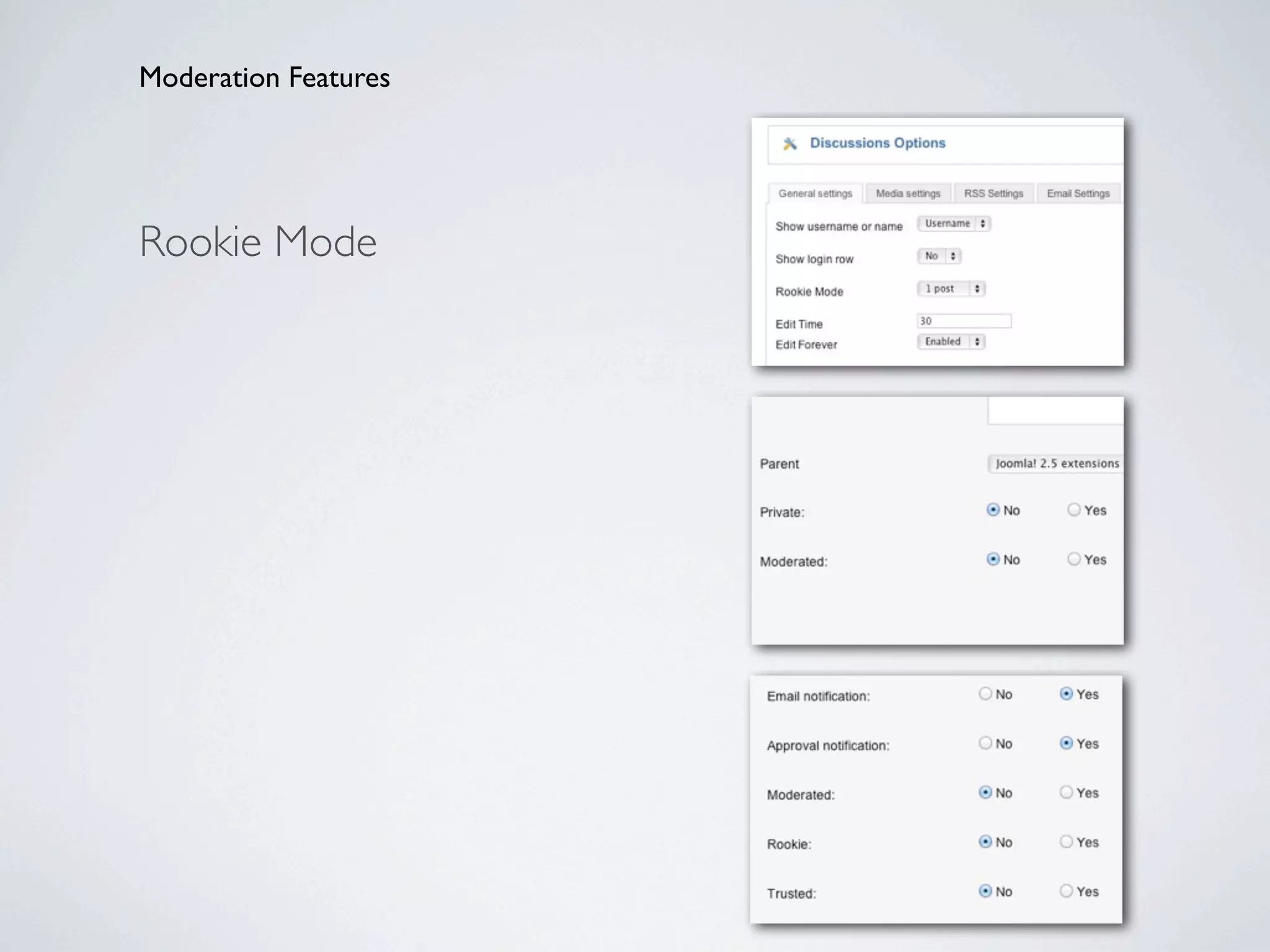Select Yes for Rookie
Viewport: 1270px width, 952px height.
[1066, 842]
